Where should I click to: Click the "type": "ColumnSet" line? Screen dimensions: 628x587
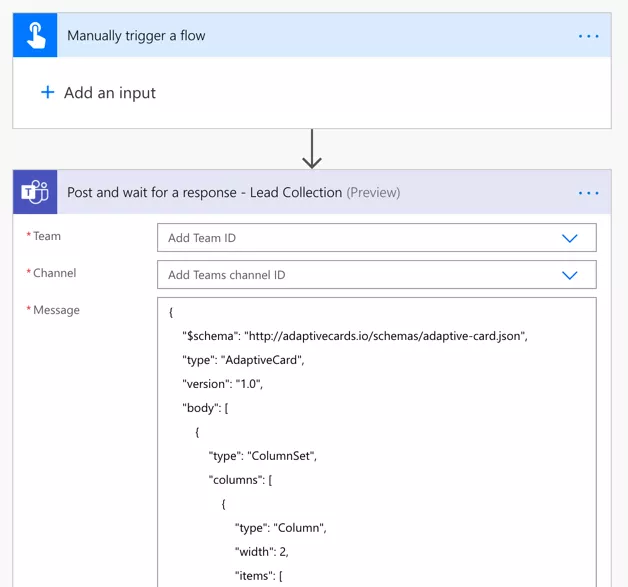tap(263, 456)
